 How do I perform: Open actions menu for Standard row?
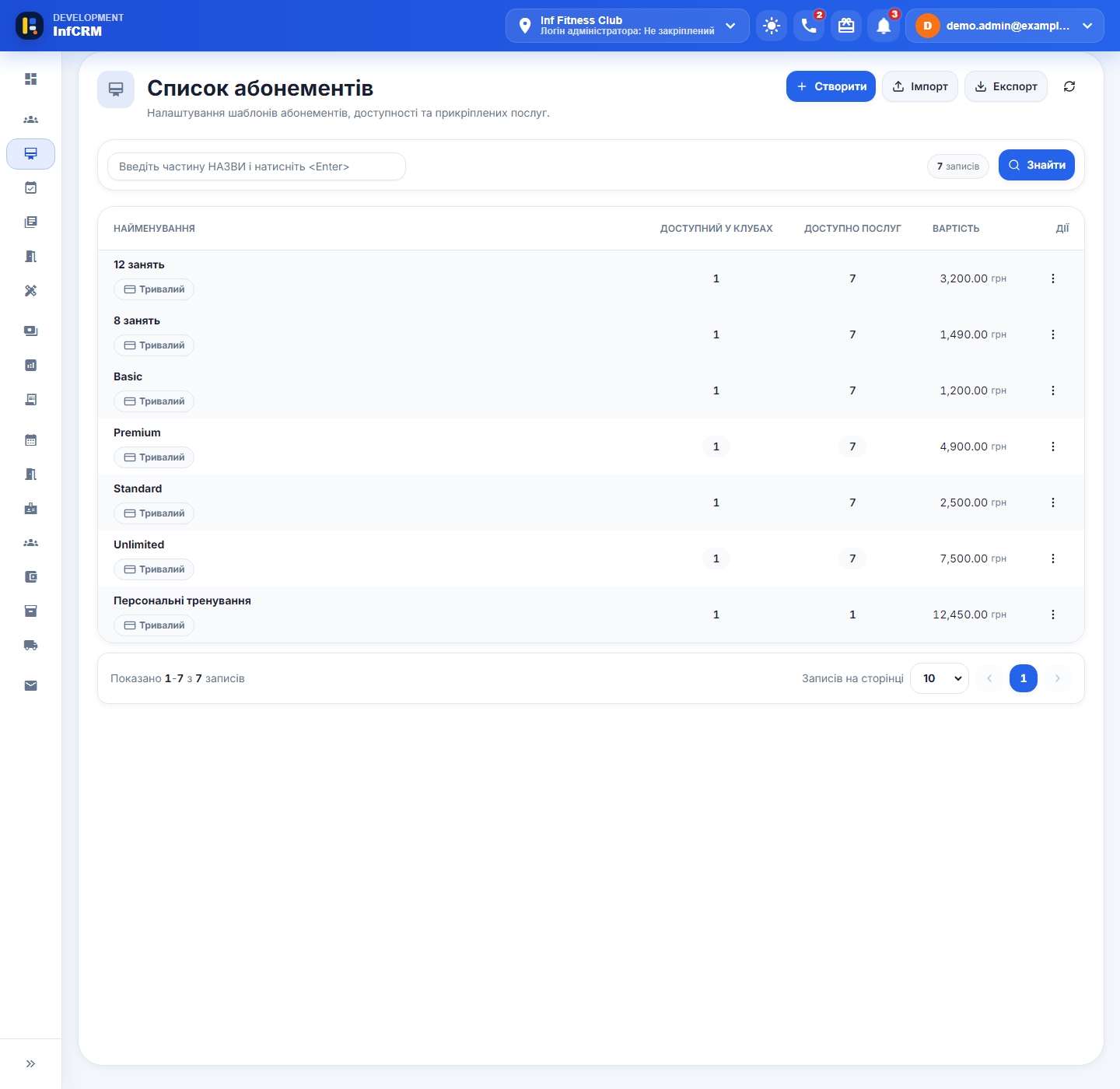pos(1053,502)
